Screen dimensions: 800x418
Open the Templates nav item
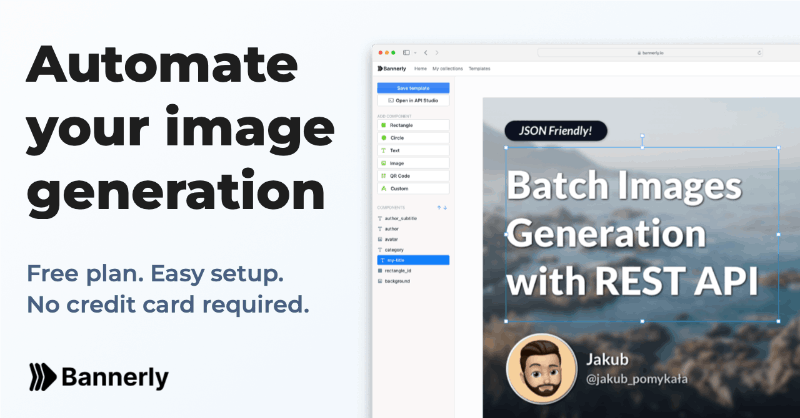click(x=479, y=68)
